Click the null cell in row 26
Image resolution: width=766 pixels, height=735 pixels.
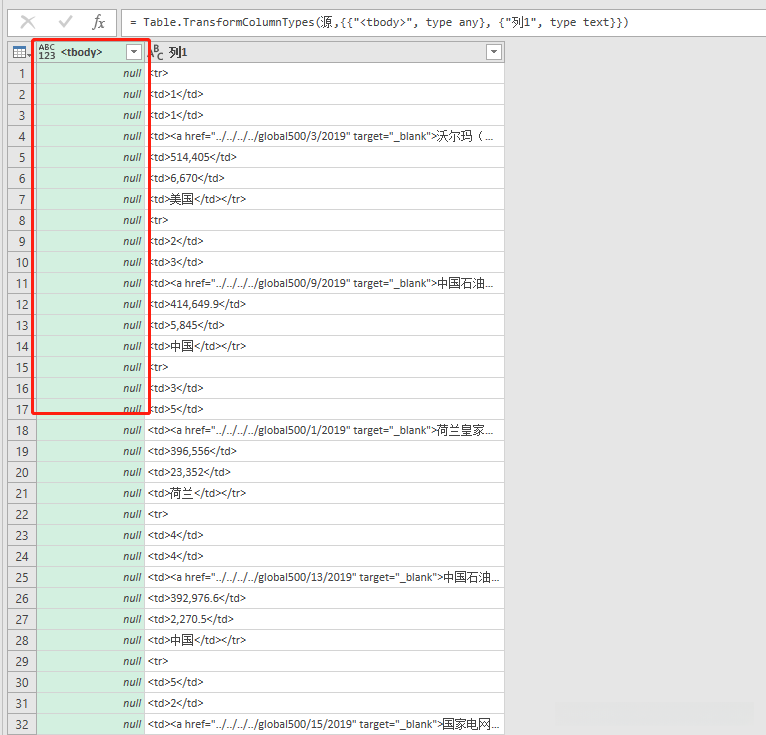click(x=90, y=598)
